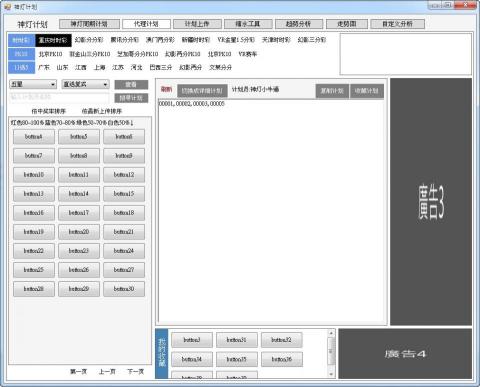Choose 腾讯分分彩 lottery
Screen dimensions: 480x387
pos(125,40)
